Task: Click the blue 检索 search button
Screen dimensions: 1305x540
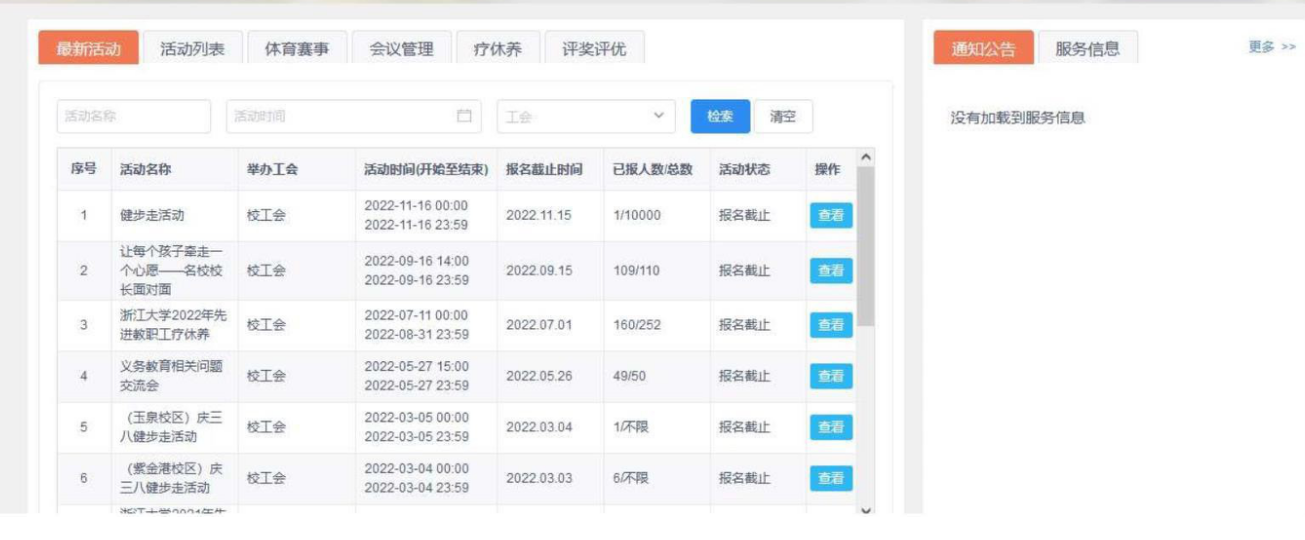Action: click(720, 117)
